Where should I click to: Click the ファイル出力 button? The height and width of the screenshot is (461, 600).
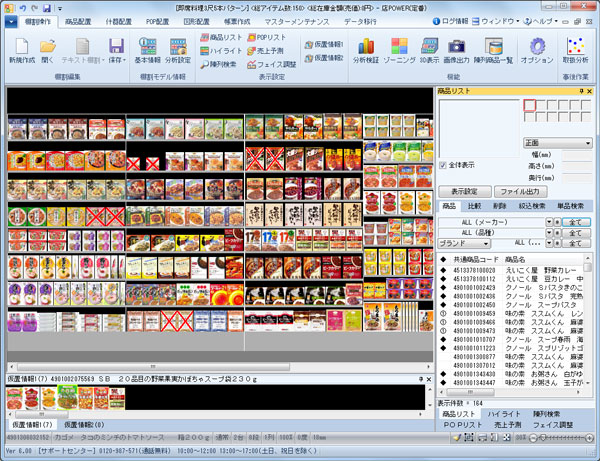coord(520,191)
